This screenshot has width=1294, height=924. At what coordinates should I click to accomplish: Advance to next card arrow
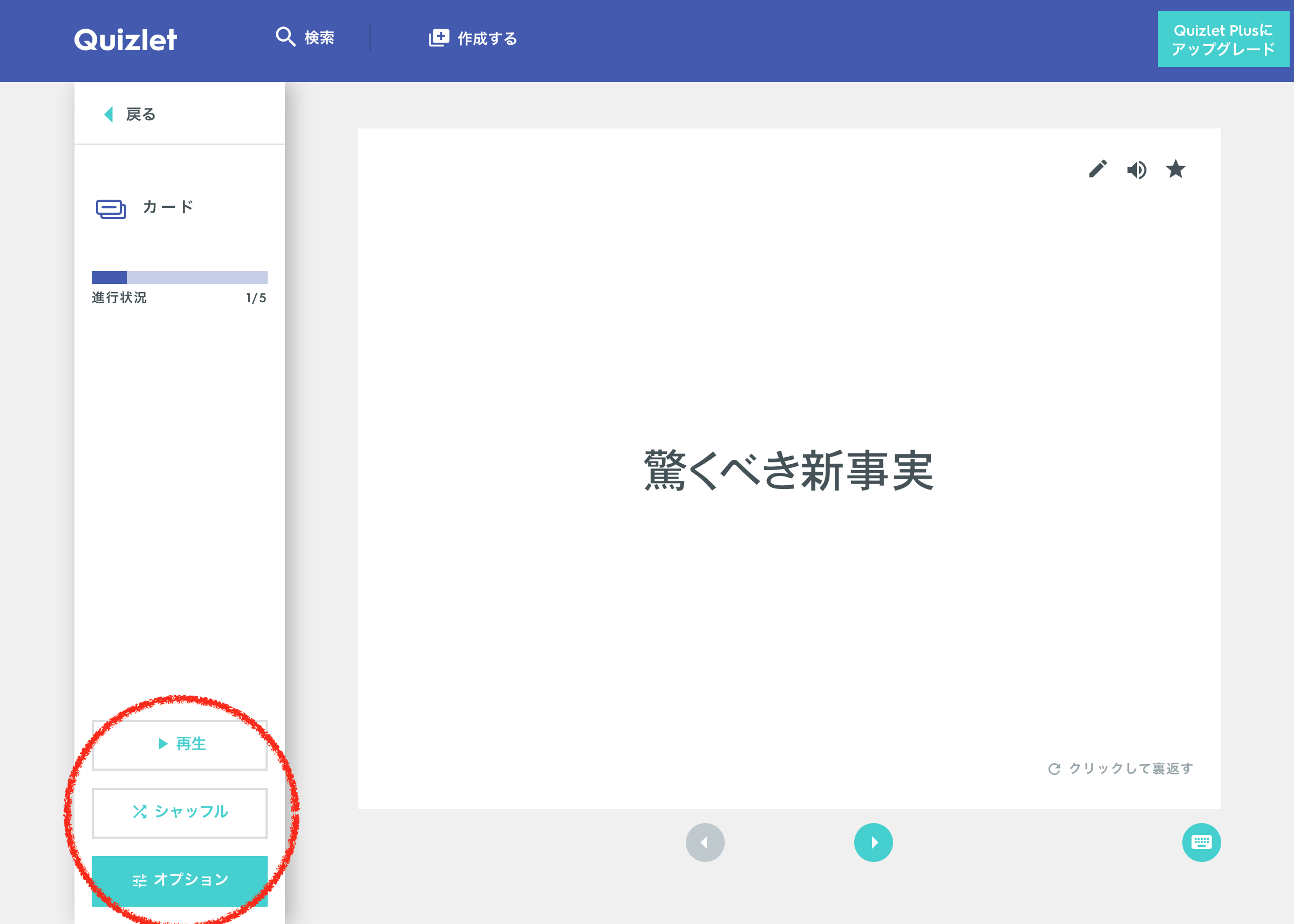tap(873, 843)
